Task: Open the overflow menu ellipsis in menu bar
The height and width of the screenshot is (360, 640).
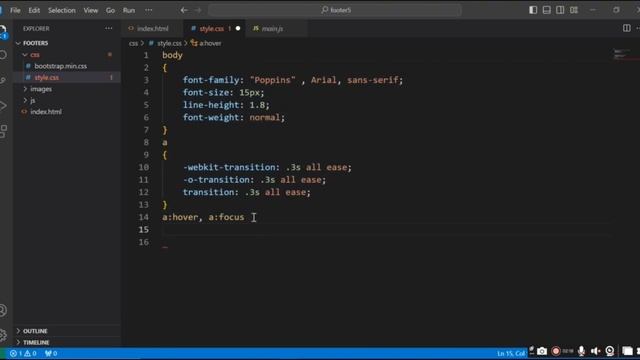Action: (x=149, y=10)
